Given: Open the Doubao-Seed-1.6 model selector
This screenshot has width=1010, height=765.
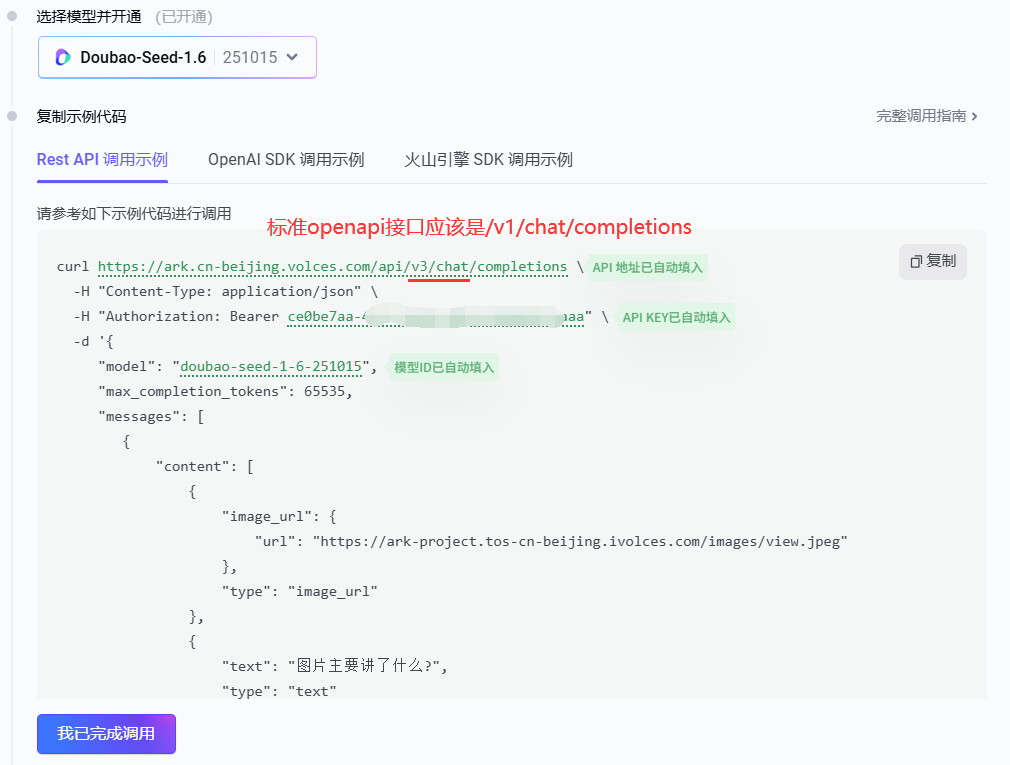Looking at the screenshot, I should tap(143, 57).
